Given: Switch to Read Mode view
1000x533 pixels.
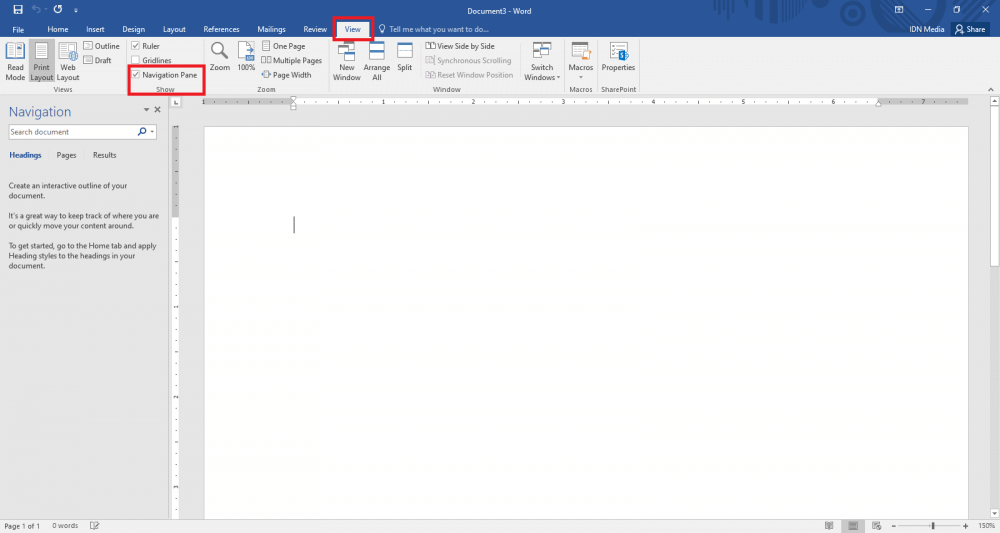Looking at the screenshot, I should coord(15,61).
